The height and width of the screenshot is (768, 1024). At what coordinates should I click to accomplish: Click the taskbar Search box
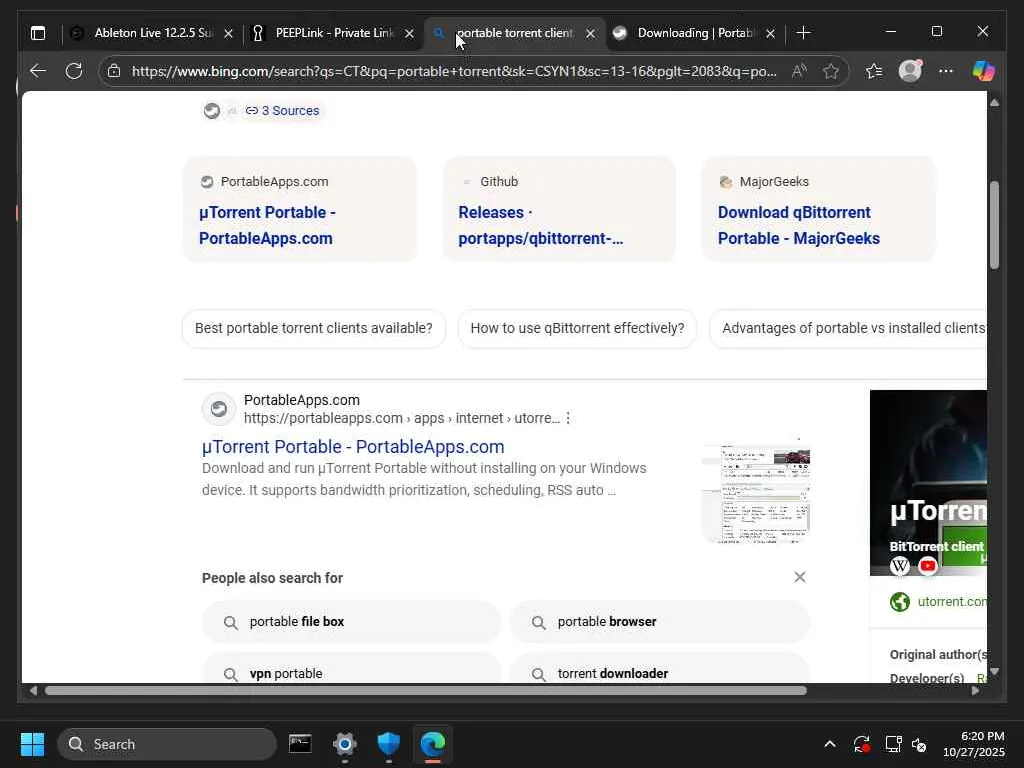[x=167, y=744]
